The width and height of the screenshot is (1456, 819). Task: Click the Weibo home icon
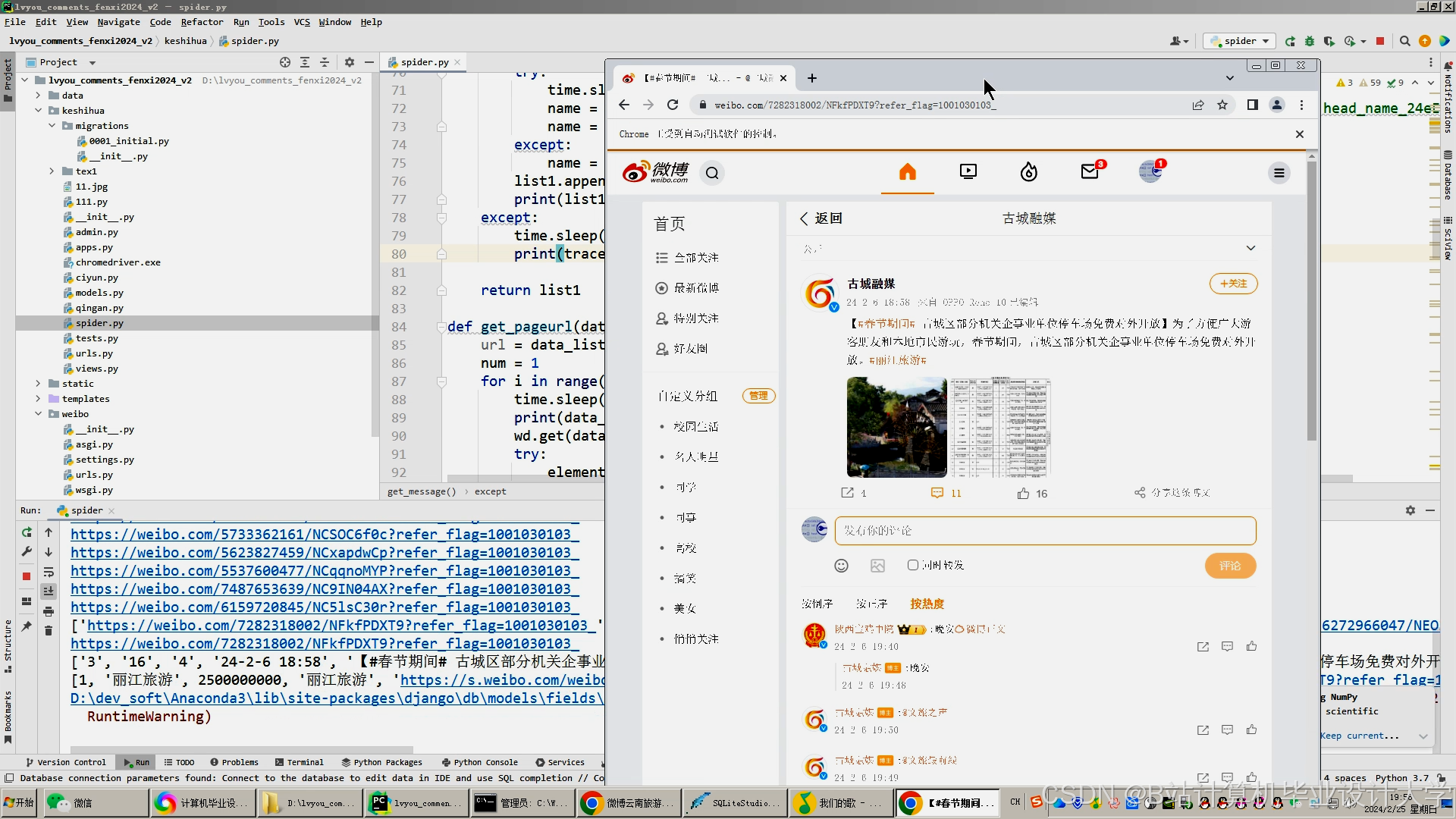click(x=907, y=172)
